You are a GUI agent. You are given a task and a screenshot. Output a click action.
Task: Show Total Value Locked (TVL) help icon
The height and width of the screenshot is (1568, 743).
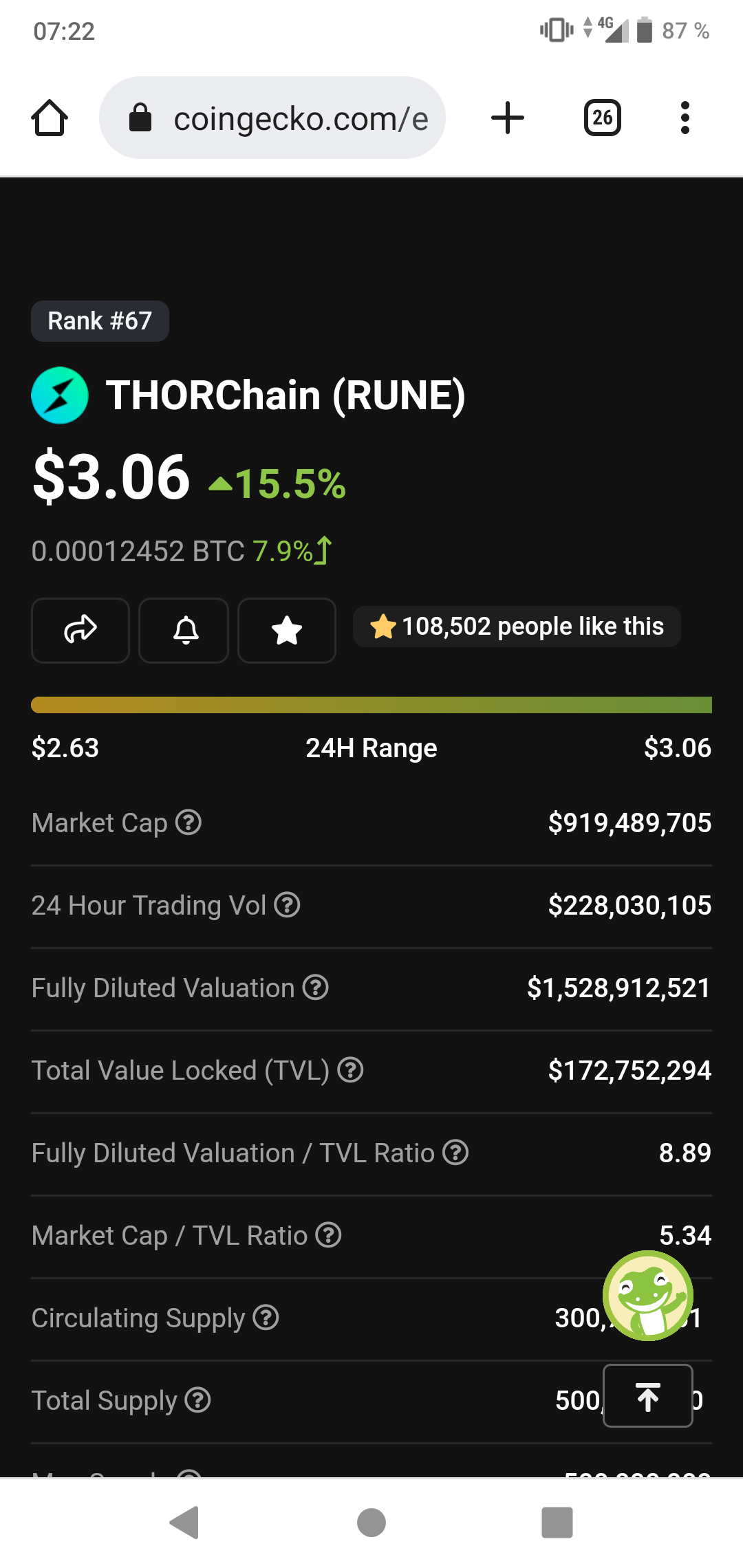pyautogui.click(x=351, y=1070)
